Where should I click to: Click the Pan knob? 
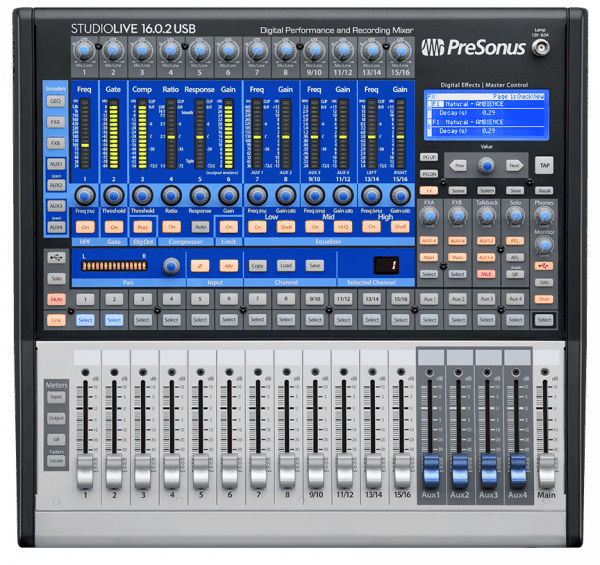tap(172, 265)
